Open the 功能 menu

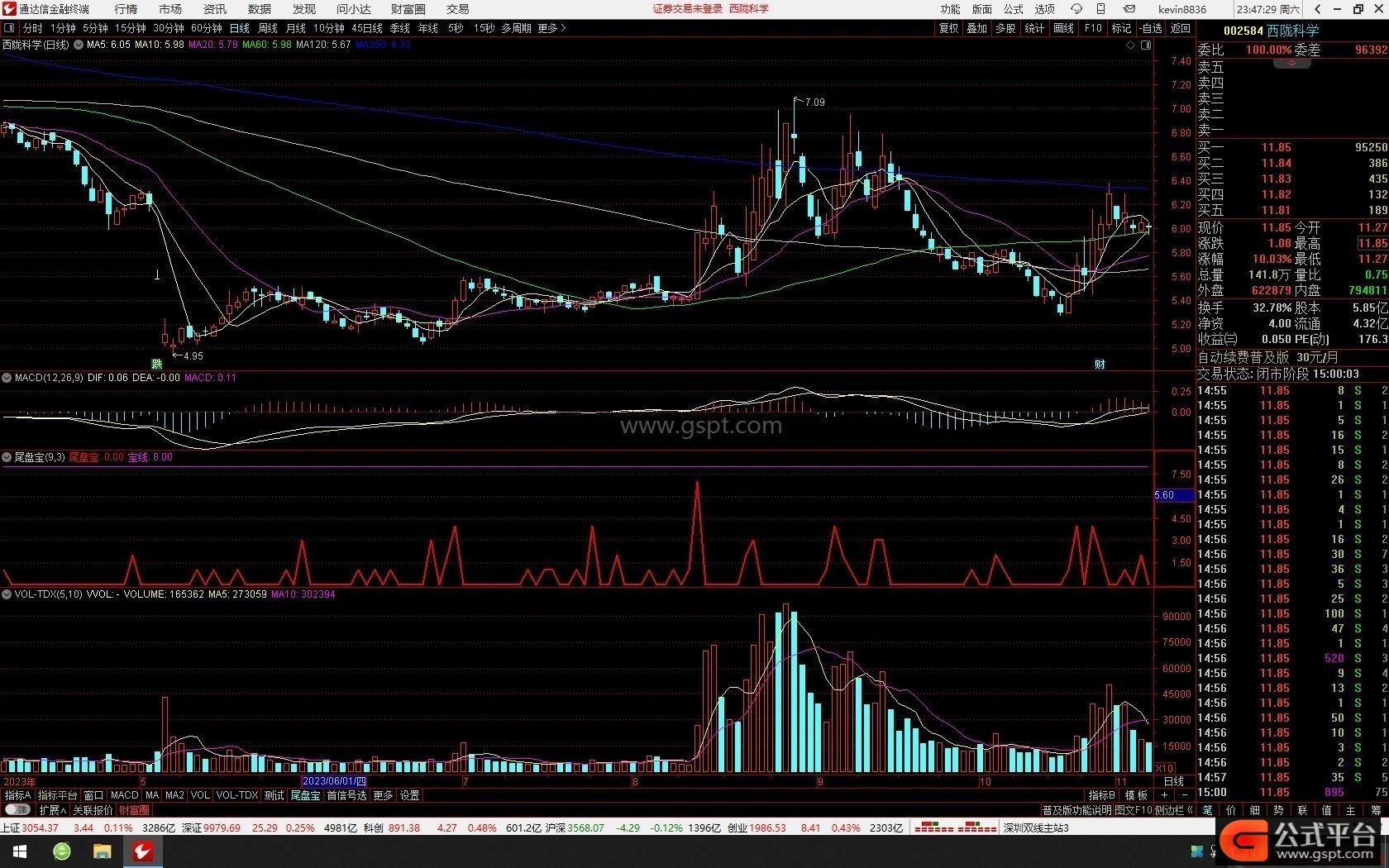[x=951, y=9]
